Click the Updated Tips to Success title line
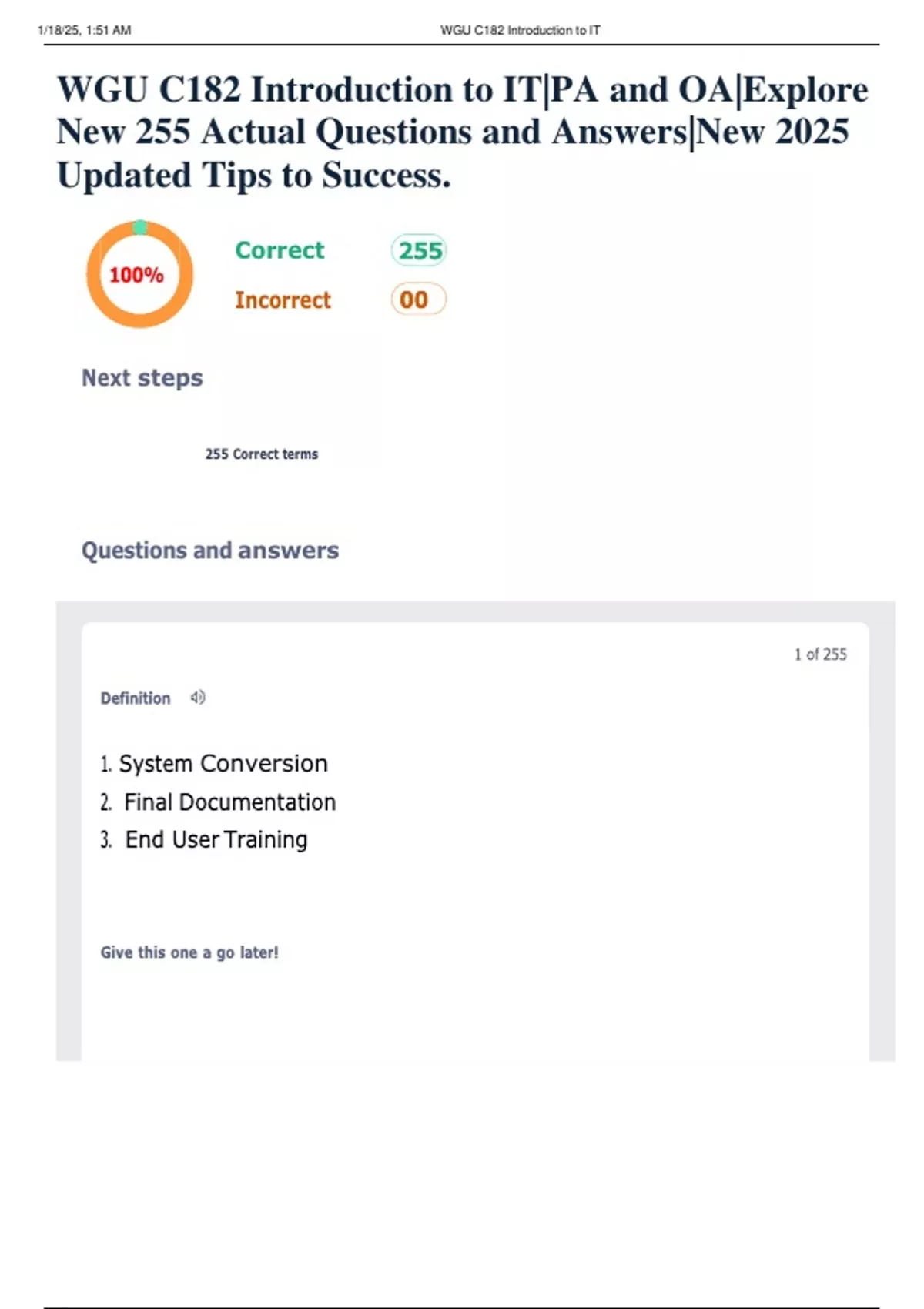Viewport: 924px width, 1309px height. click(x=253, y=176)
